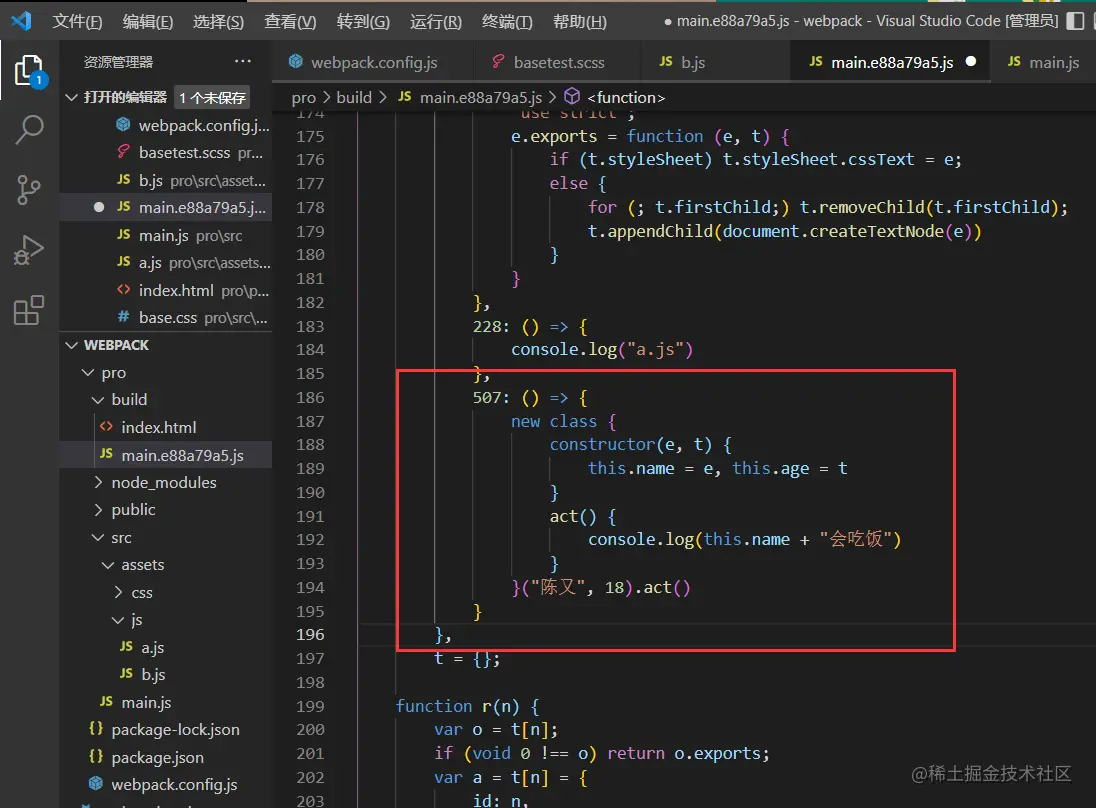Open the Source Control view icon
Image resolution: width=1096 pixels, height=808 pixels.
point(29,189)
